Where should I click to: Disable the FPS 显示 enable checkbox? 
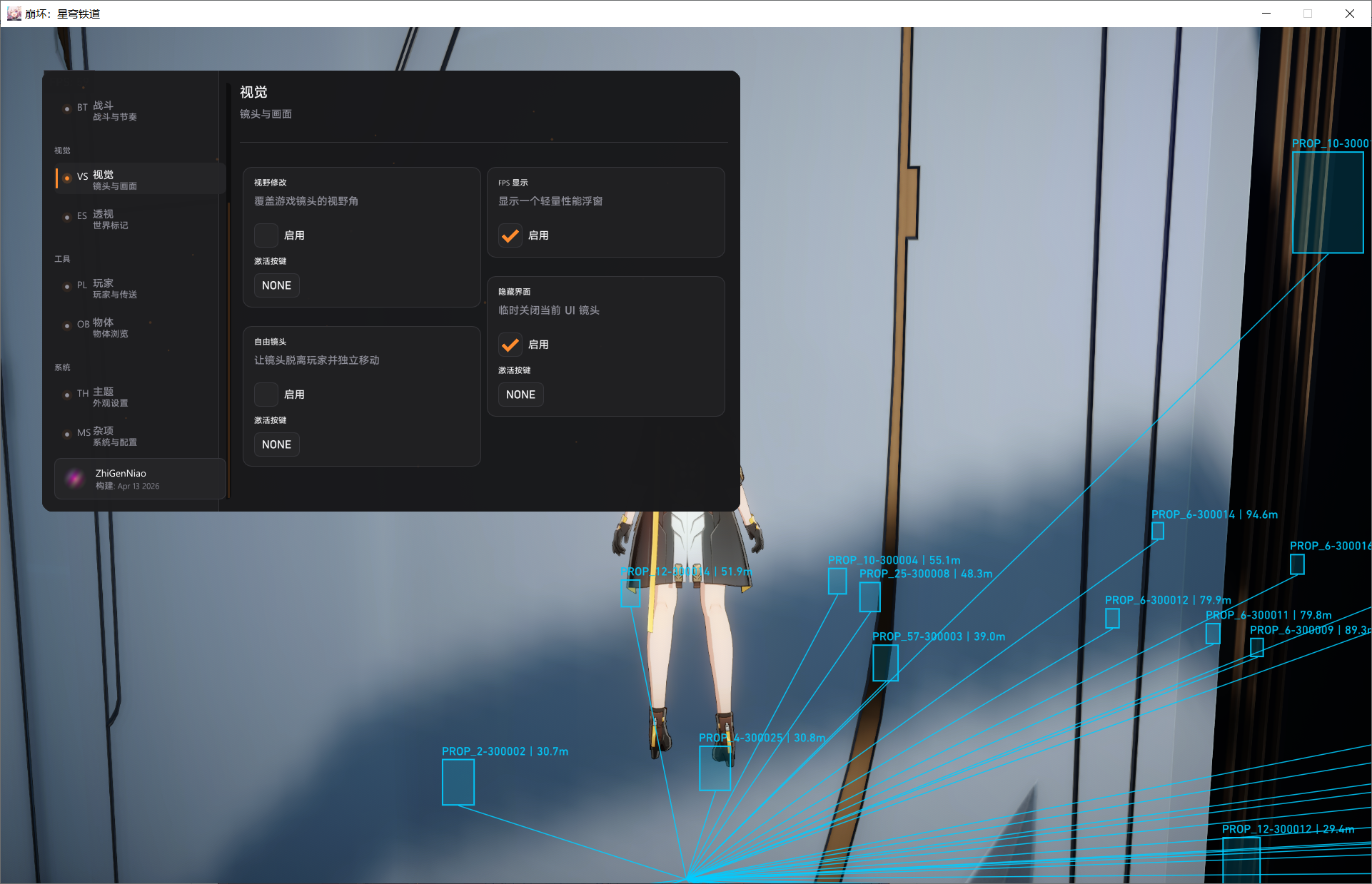(510, 235)
